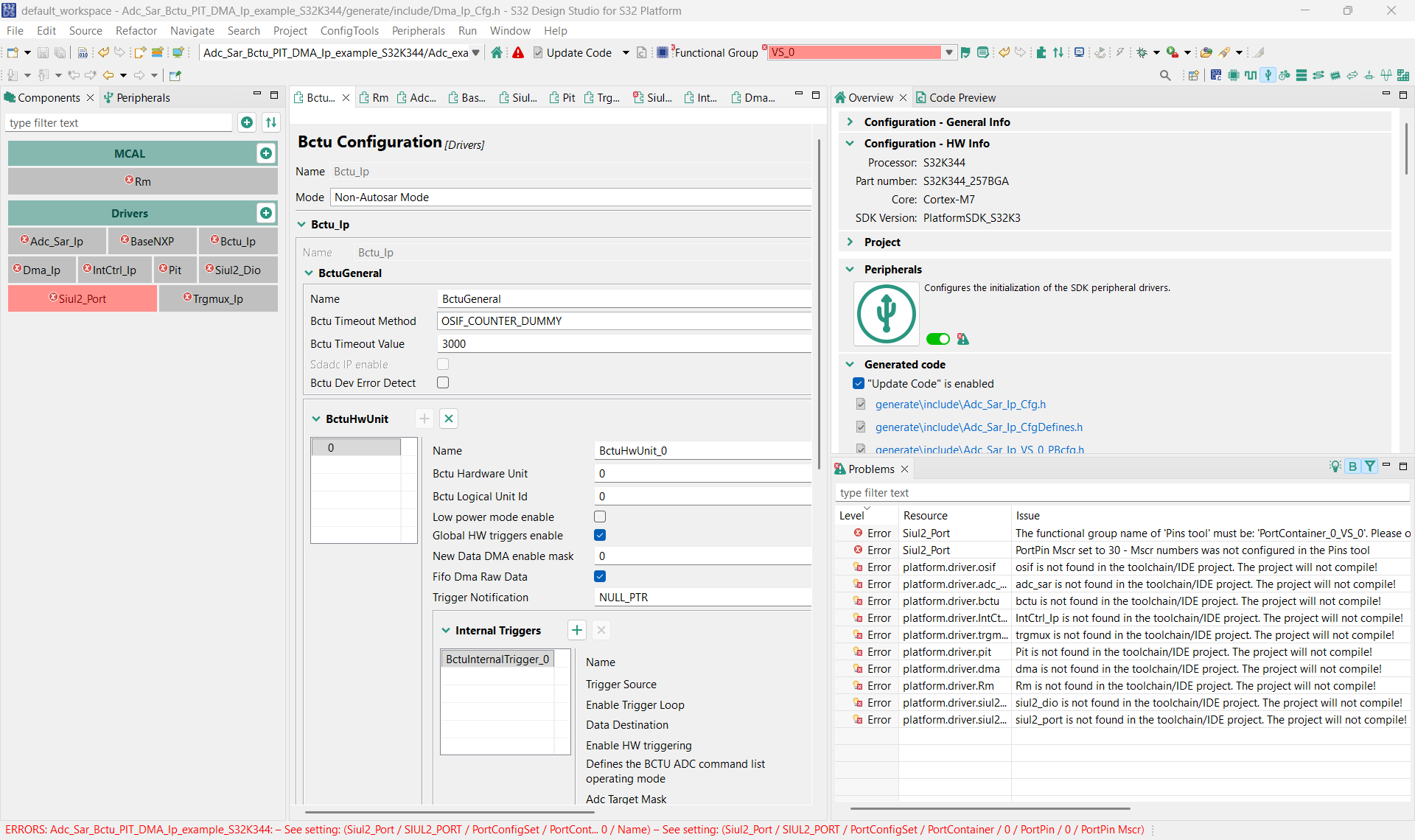1415x840 pixels.
Task: Click the red error warning triangle icon
Action: point(518,52)
